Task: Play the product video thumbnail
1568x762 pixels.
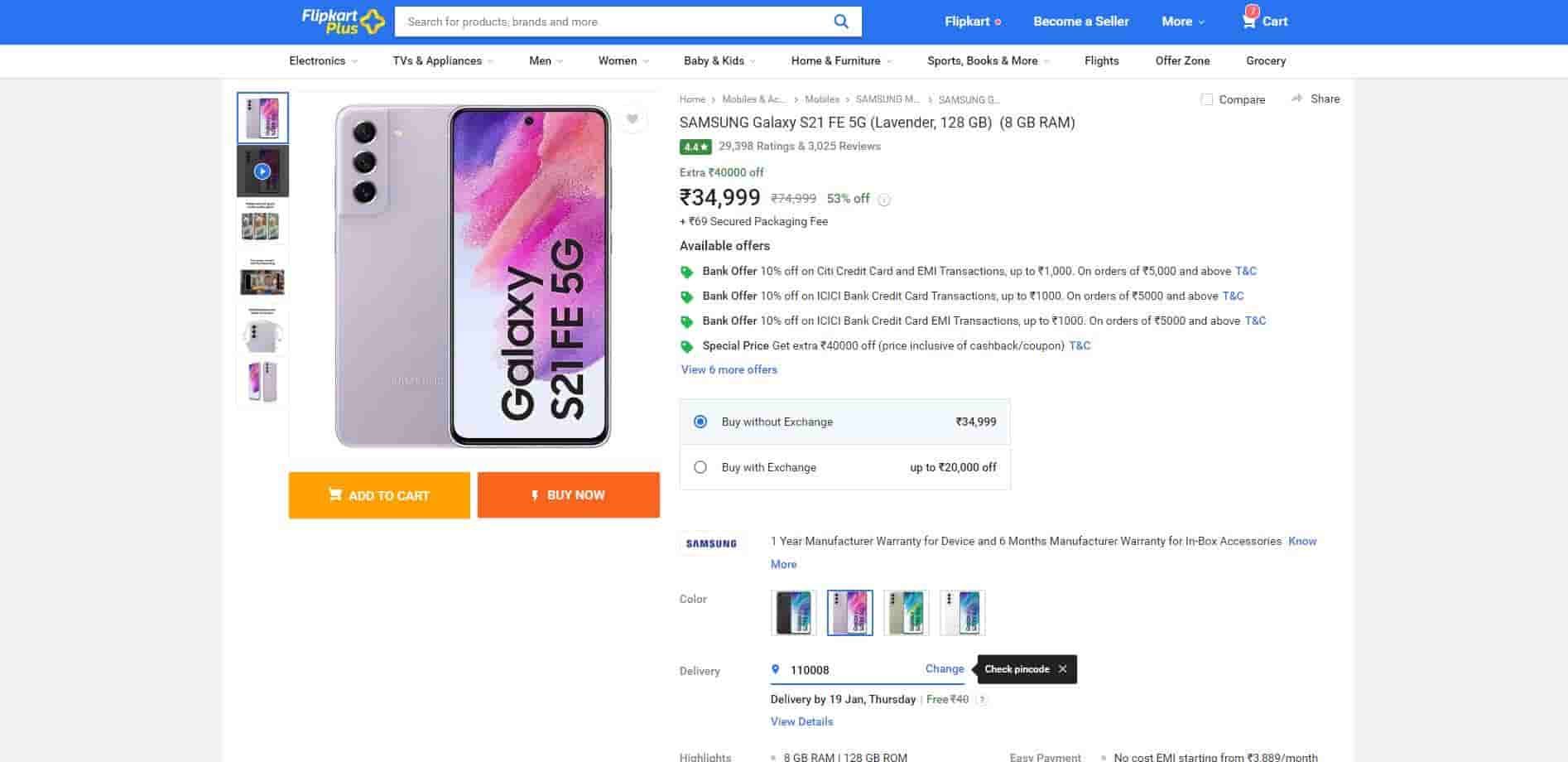Action: [x=262, y=171]
